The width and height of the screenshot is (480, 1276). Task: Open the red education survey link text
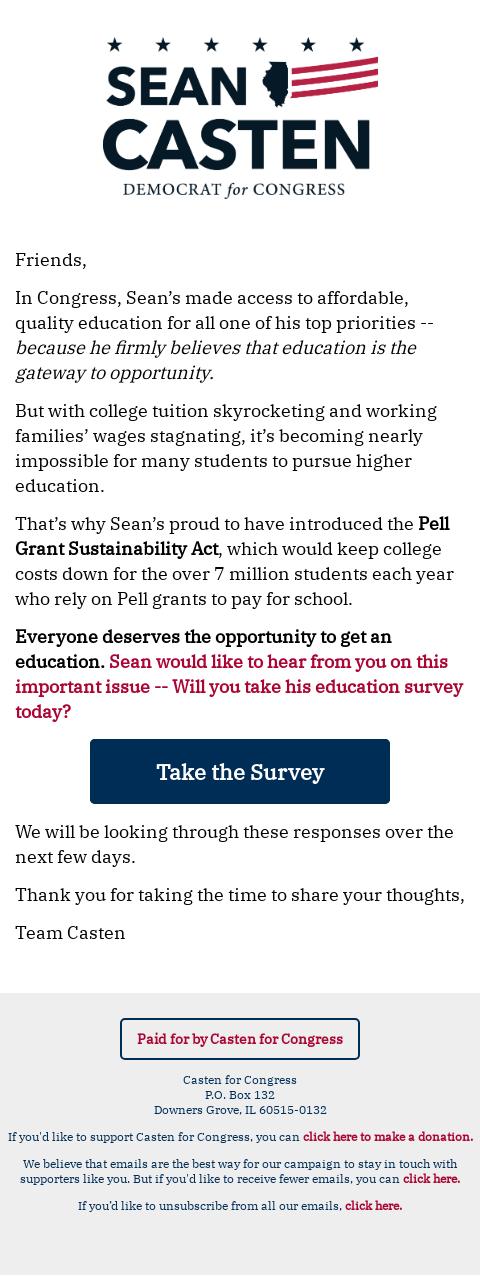click(239, 687)
